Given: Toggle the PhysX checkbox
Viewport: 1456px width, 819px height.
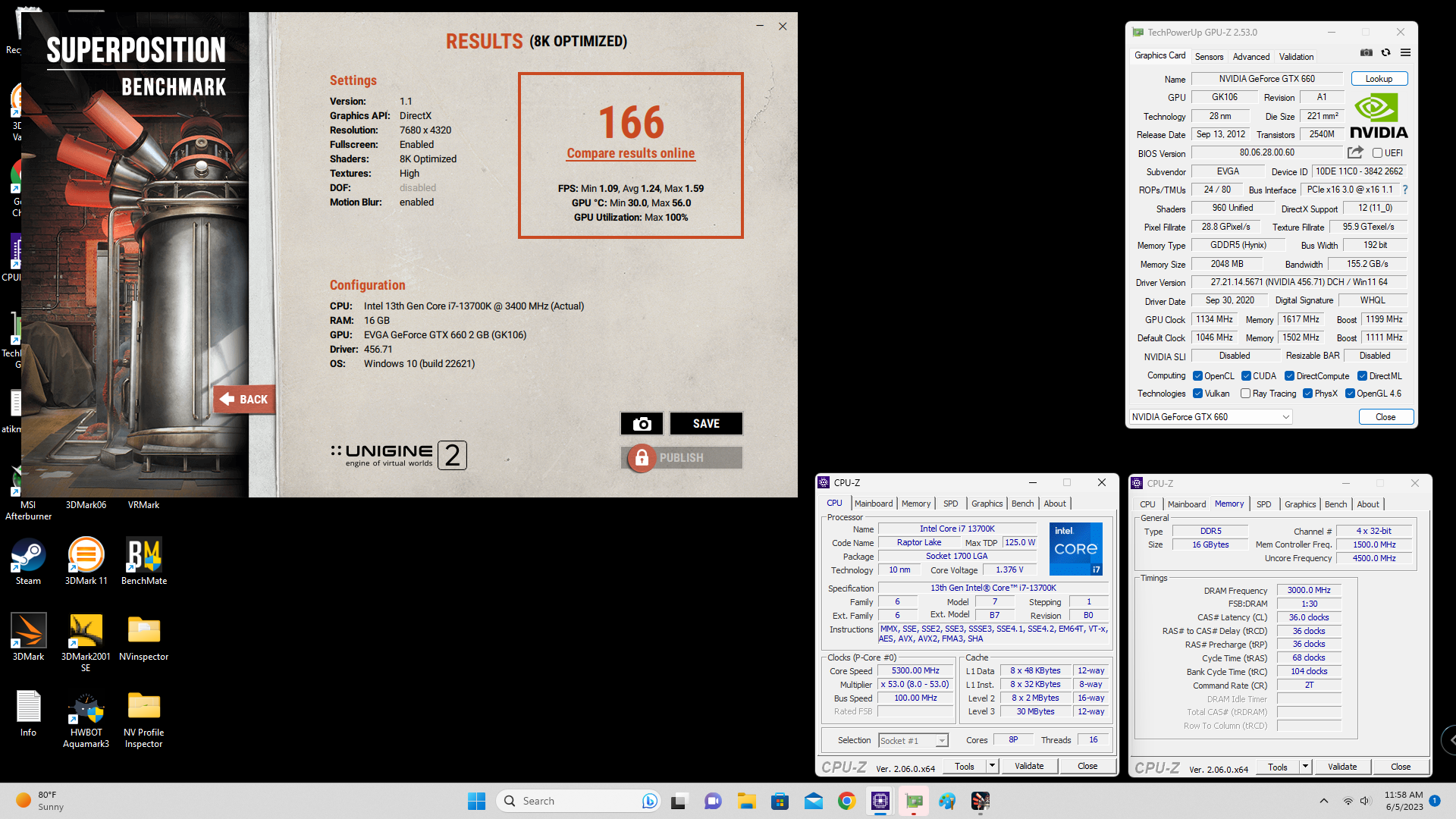Looking at the screenshot, I should coord(1307,394).
